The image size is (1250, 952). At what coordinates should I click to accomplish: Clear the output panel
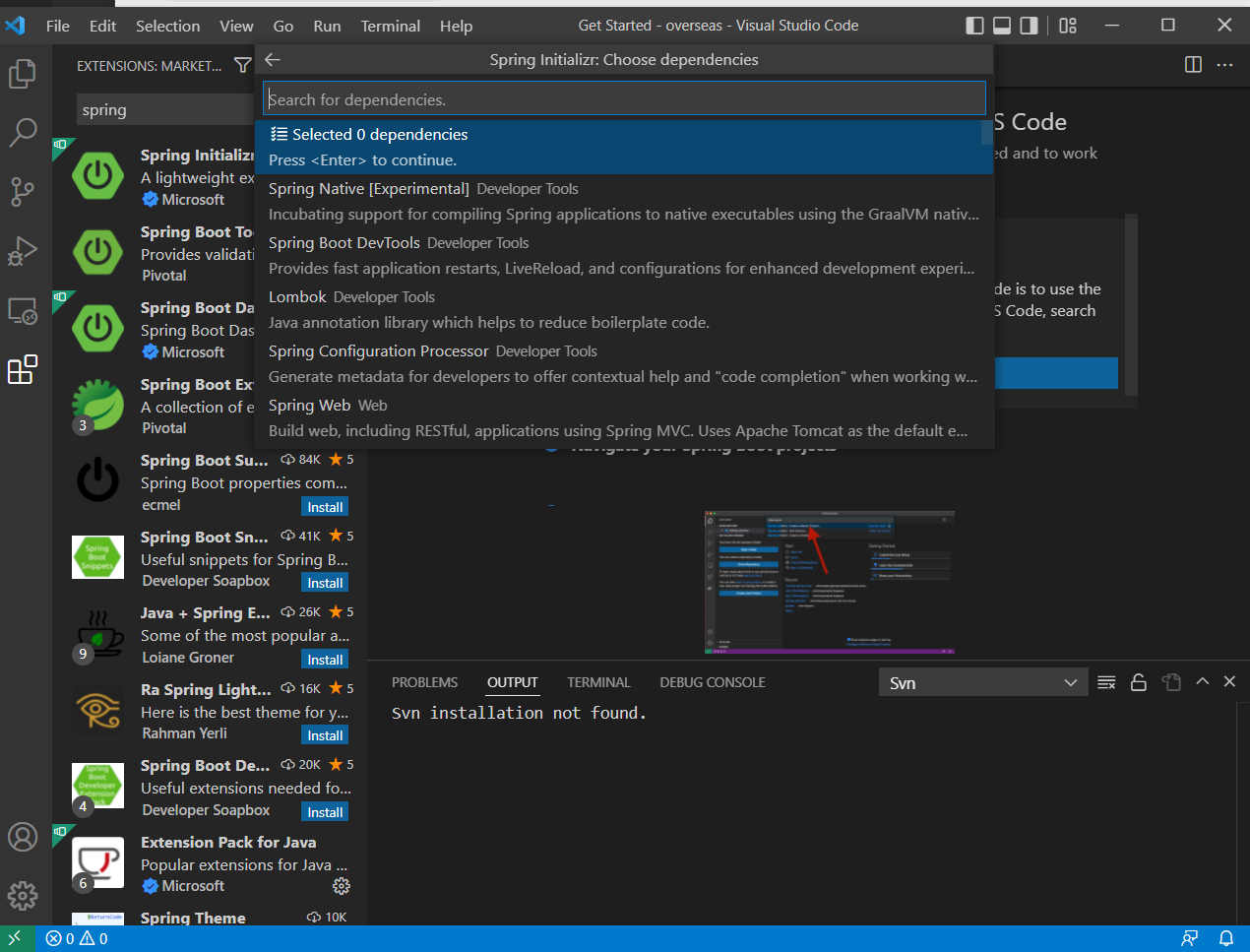pyautogui.click(x=1106, y=682)
